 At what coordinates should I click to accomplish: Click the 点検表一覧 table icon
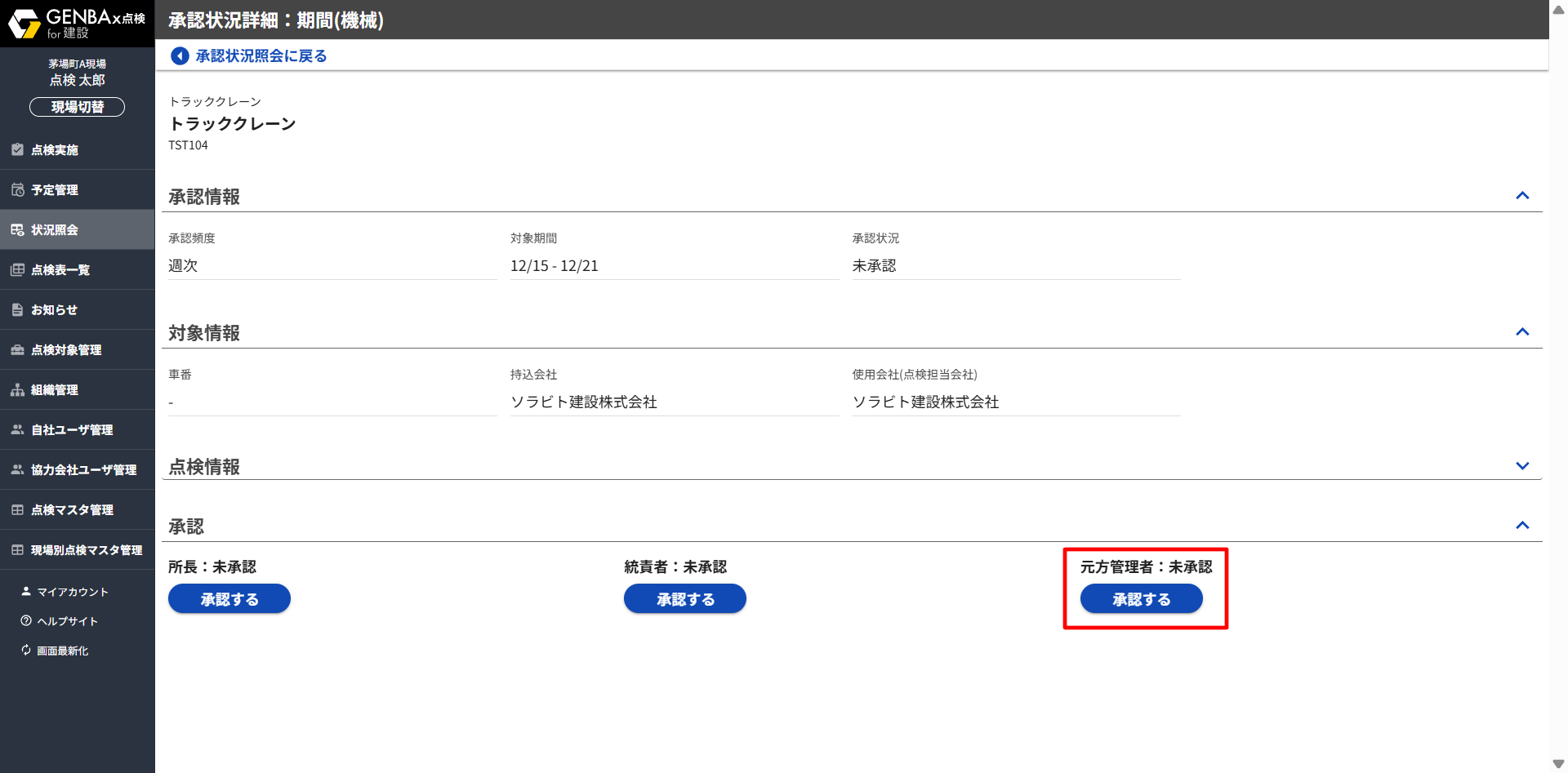(17, 269)
